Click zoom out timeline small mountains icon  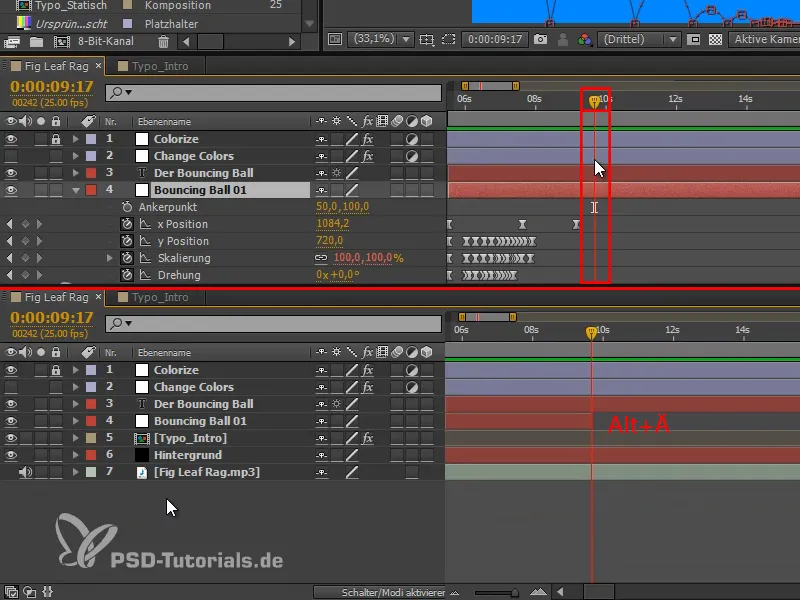(x=455, y=593)
